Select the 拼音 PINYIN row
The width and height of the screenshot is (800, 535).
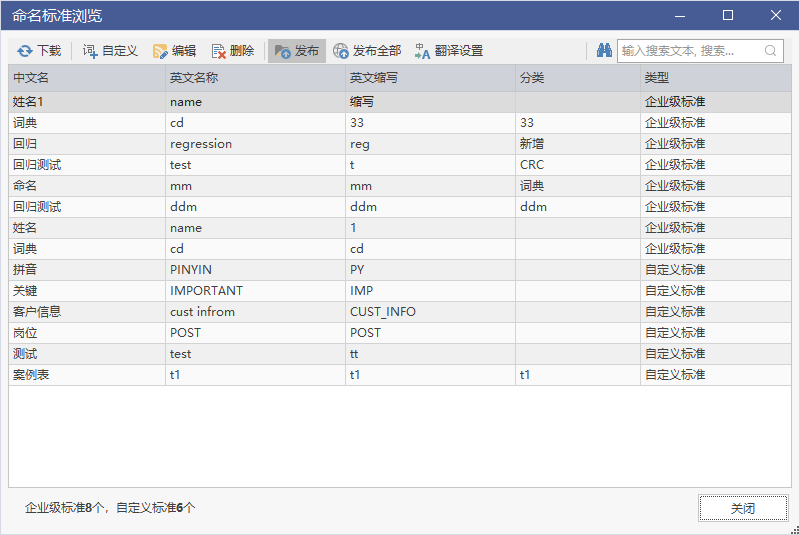[399, 270]
